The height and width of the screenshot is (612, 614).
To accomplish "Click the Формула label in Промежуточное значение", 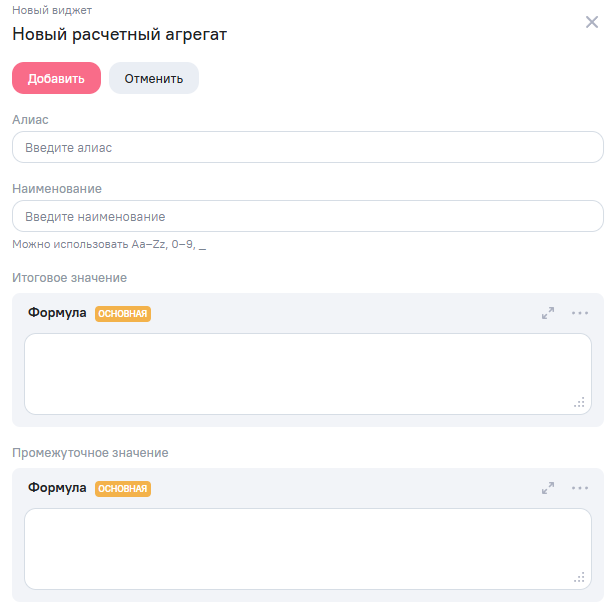I will tap(57, 488).
